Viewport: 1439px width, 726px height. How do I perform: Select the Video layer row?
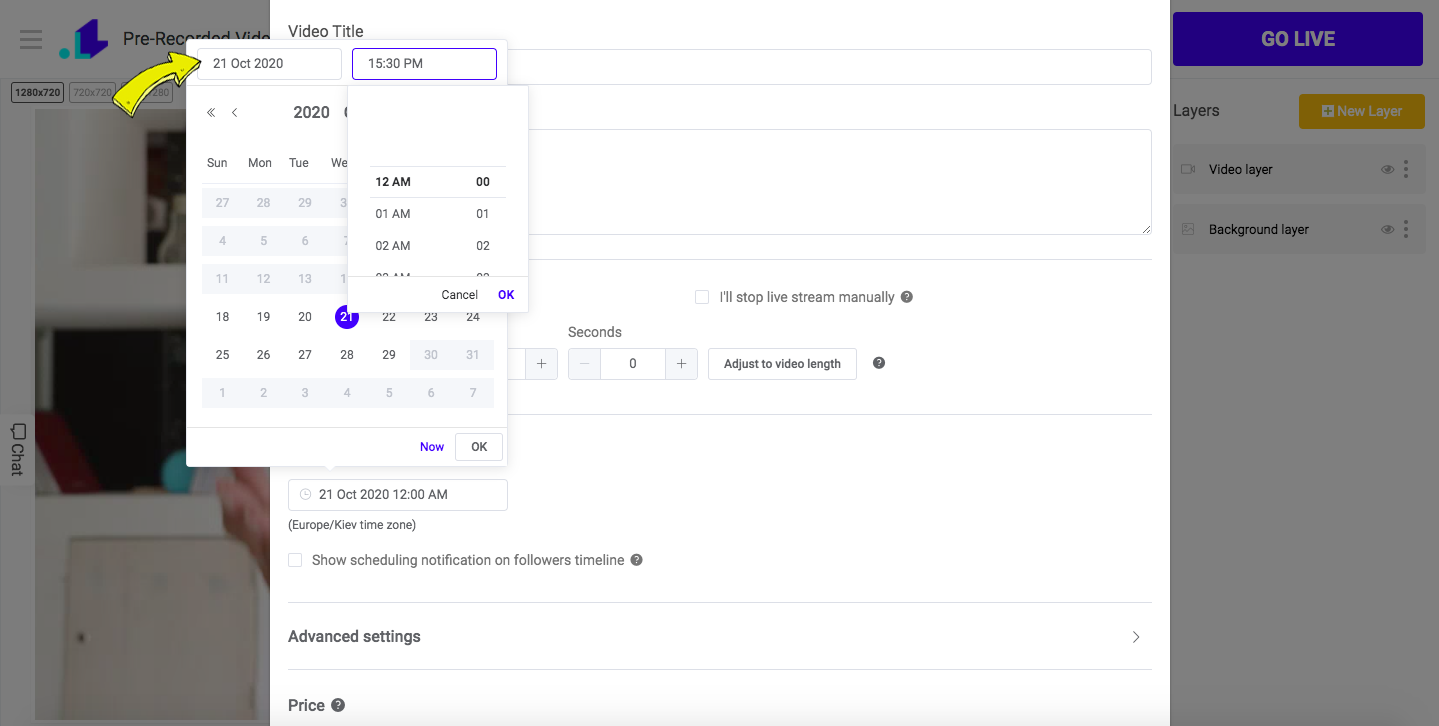(1297, 169)
